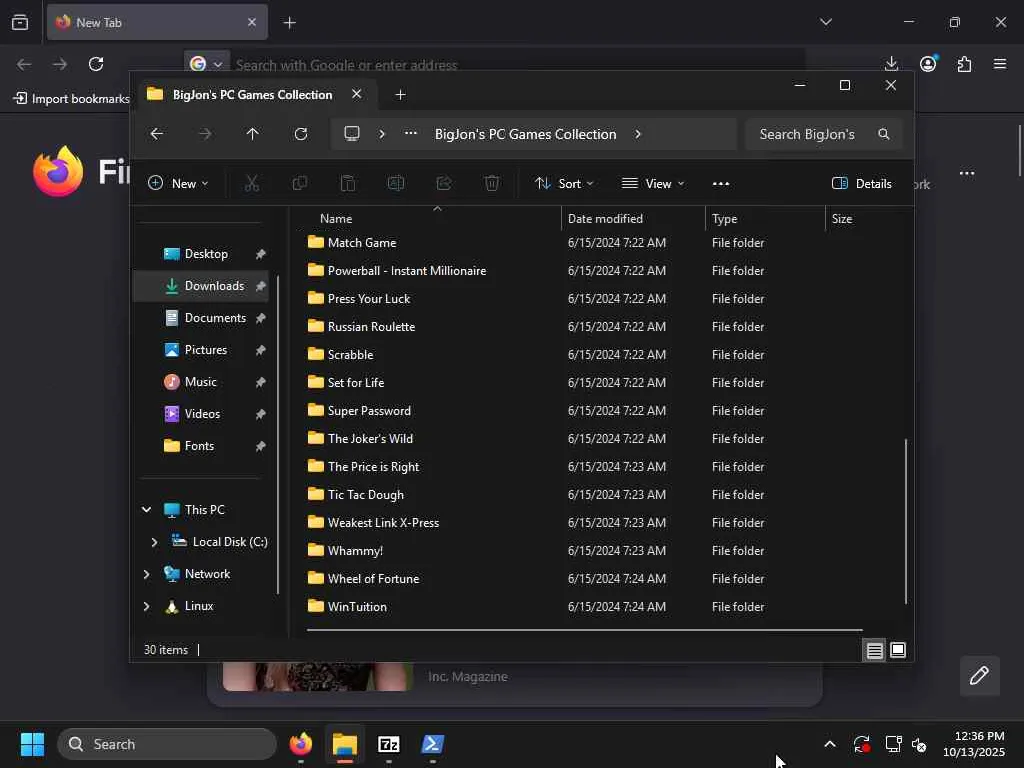The image size is (1024, 768).
Task: Toggle the Details pane
Action: tap(861, 184)
